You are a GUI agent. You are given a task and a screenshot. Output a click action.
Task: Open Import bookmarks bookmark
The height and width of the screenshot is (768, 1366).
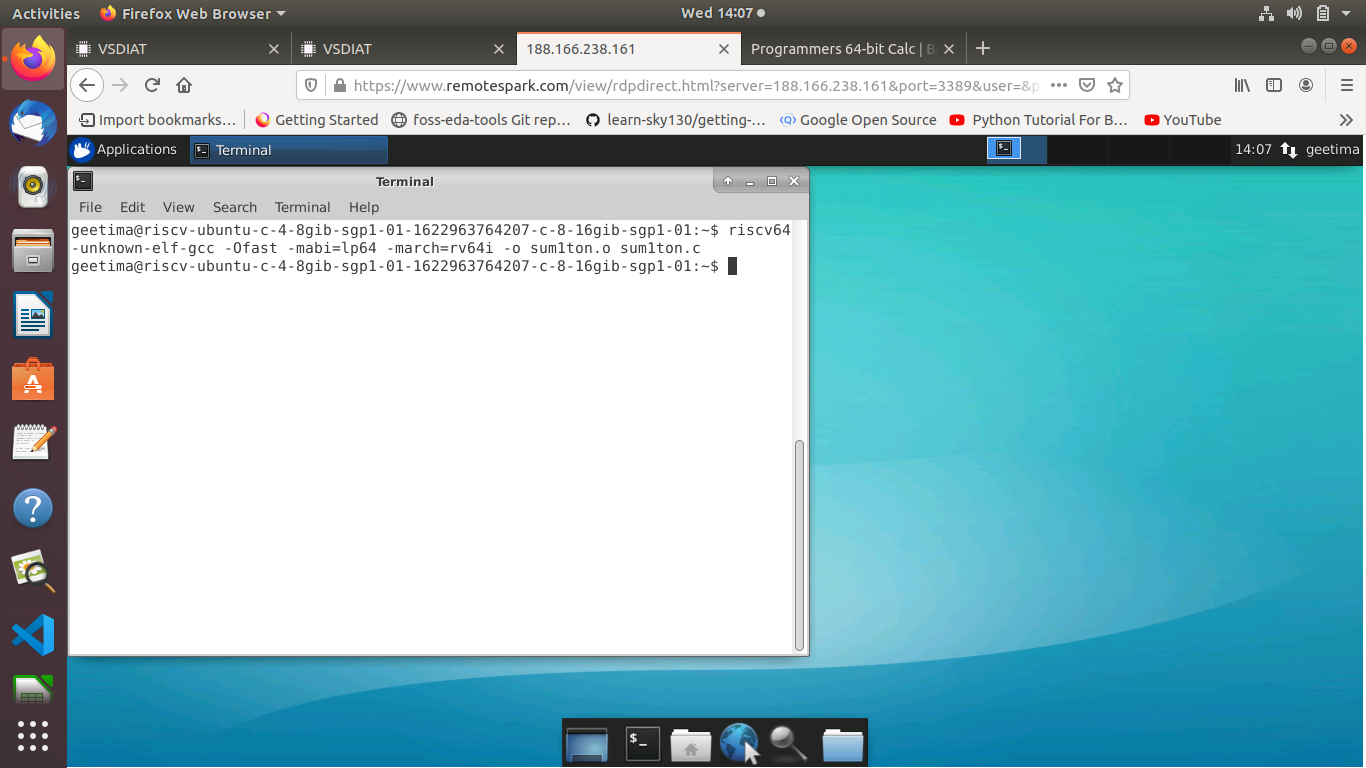[x=158, y=120]
